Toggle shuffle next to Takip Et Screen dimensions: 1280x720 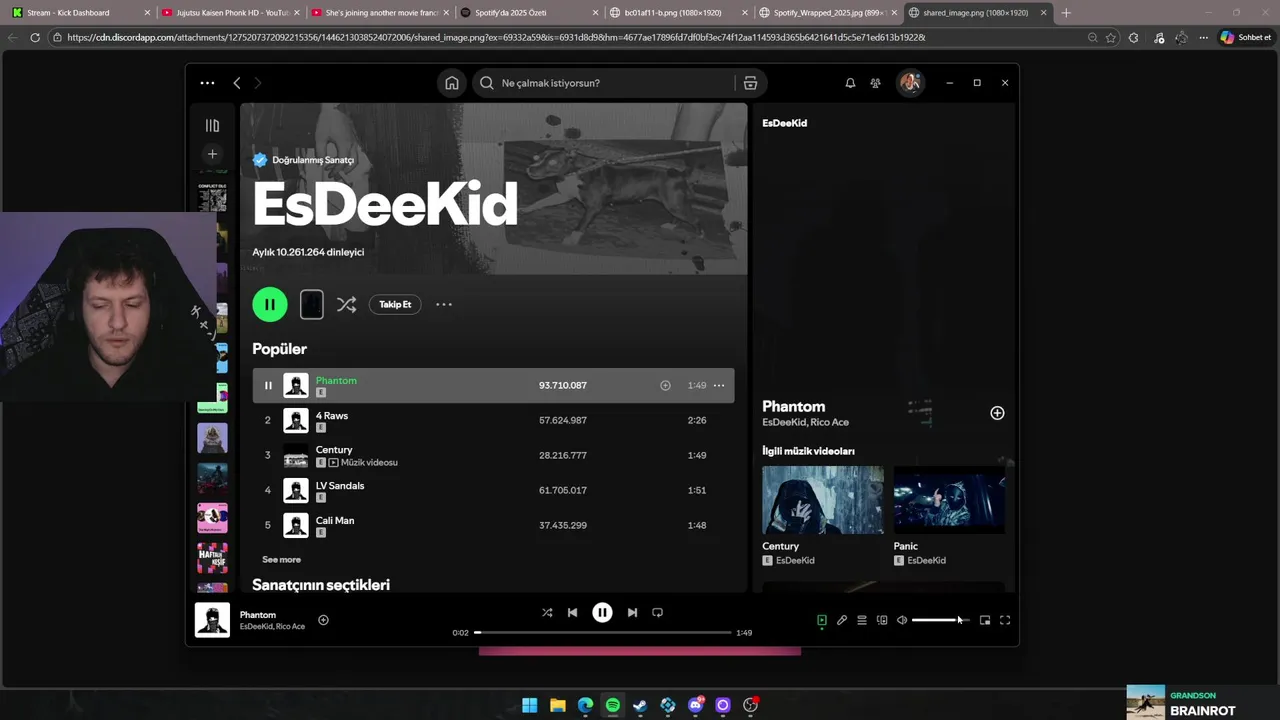coord(346,304)
